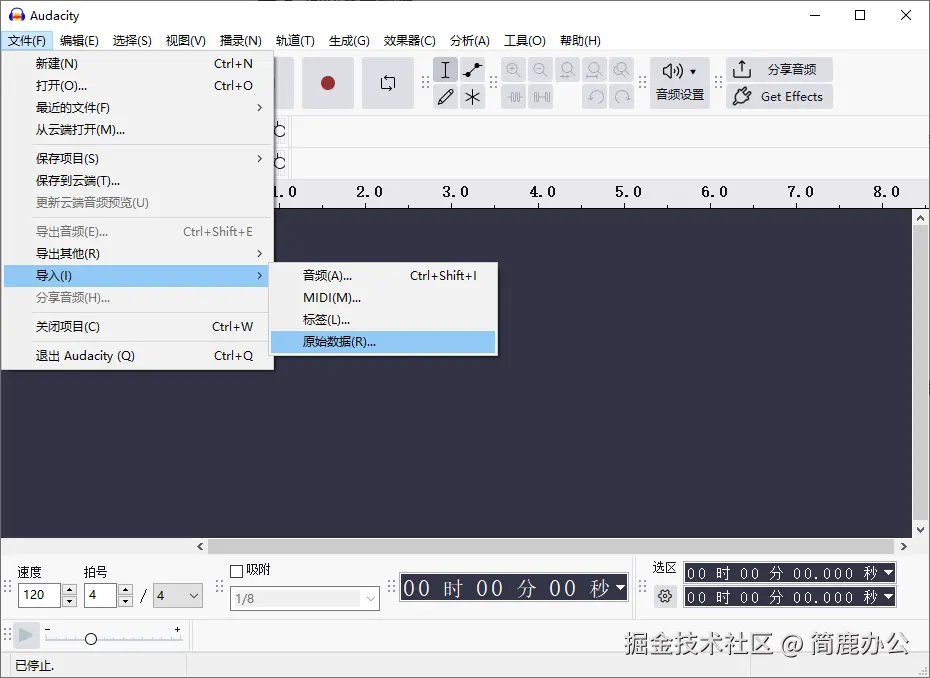Click Fit Selection to Width icon
This screenshot has width=930, height=678.
[568, 70]
